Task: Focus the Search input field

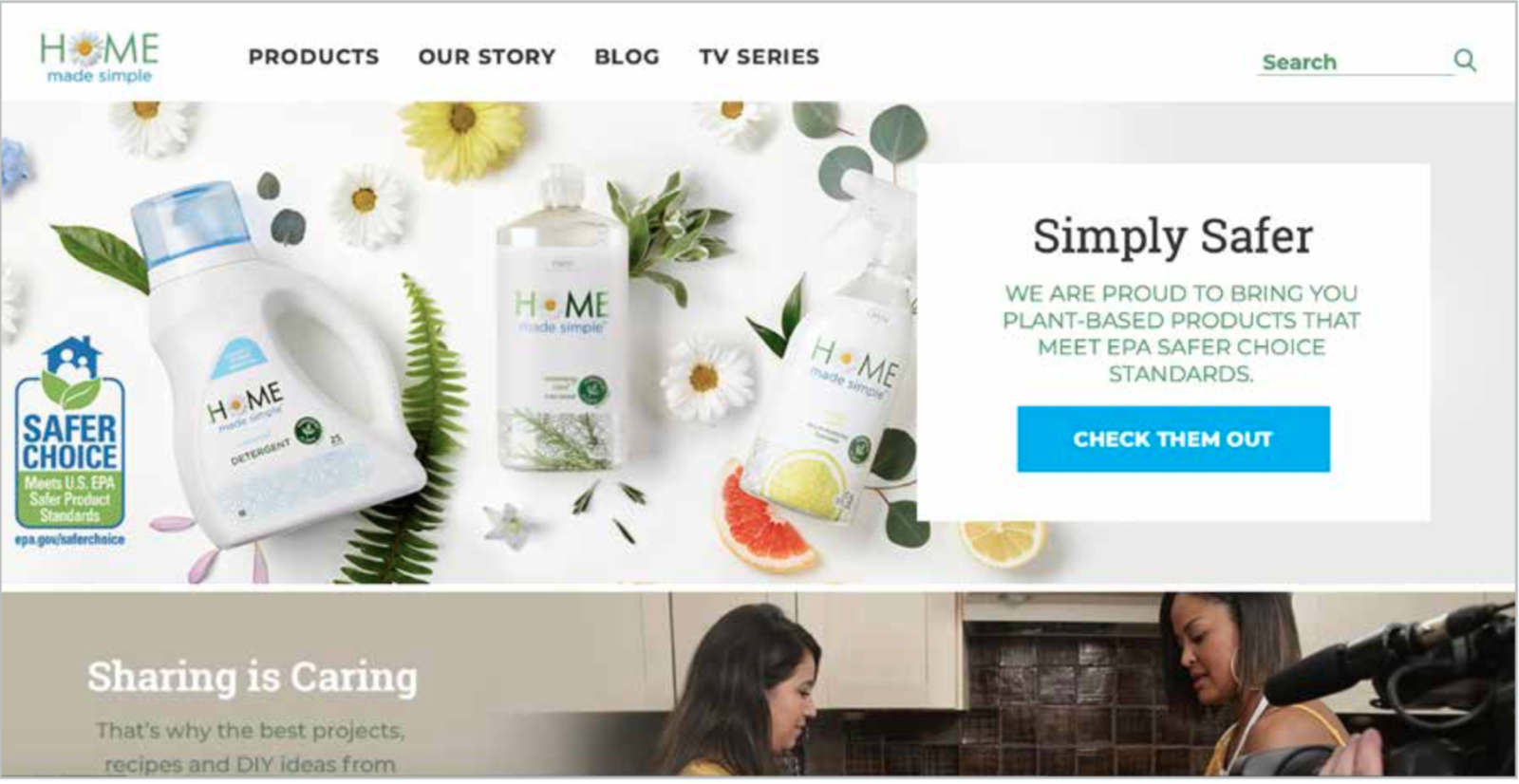Action: pos(1355,62)
